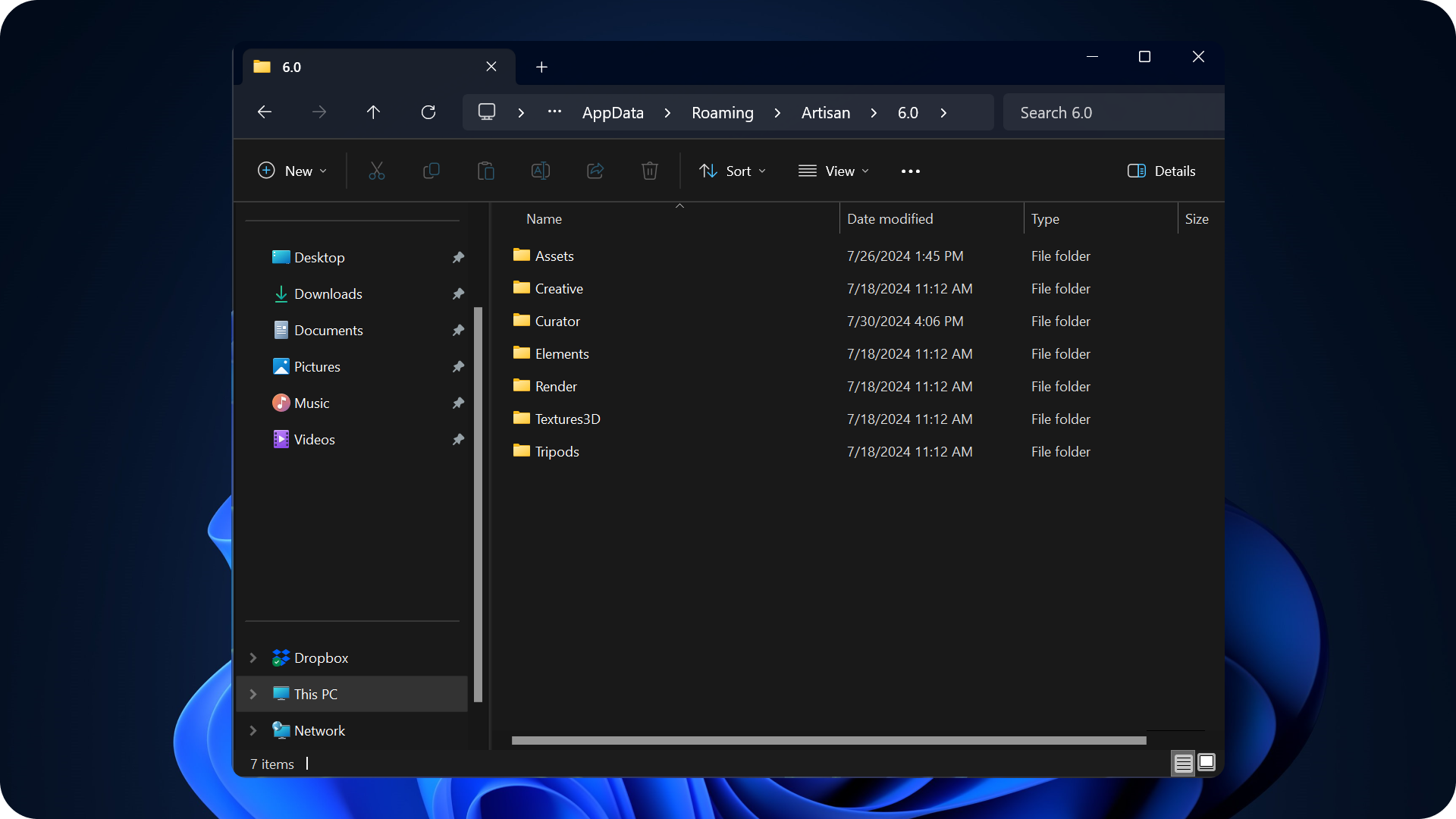Open the See more options menu
Viewport: 1456px width, 819px height.
point(911,171)
